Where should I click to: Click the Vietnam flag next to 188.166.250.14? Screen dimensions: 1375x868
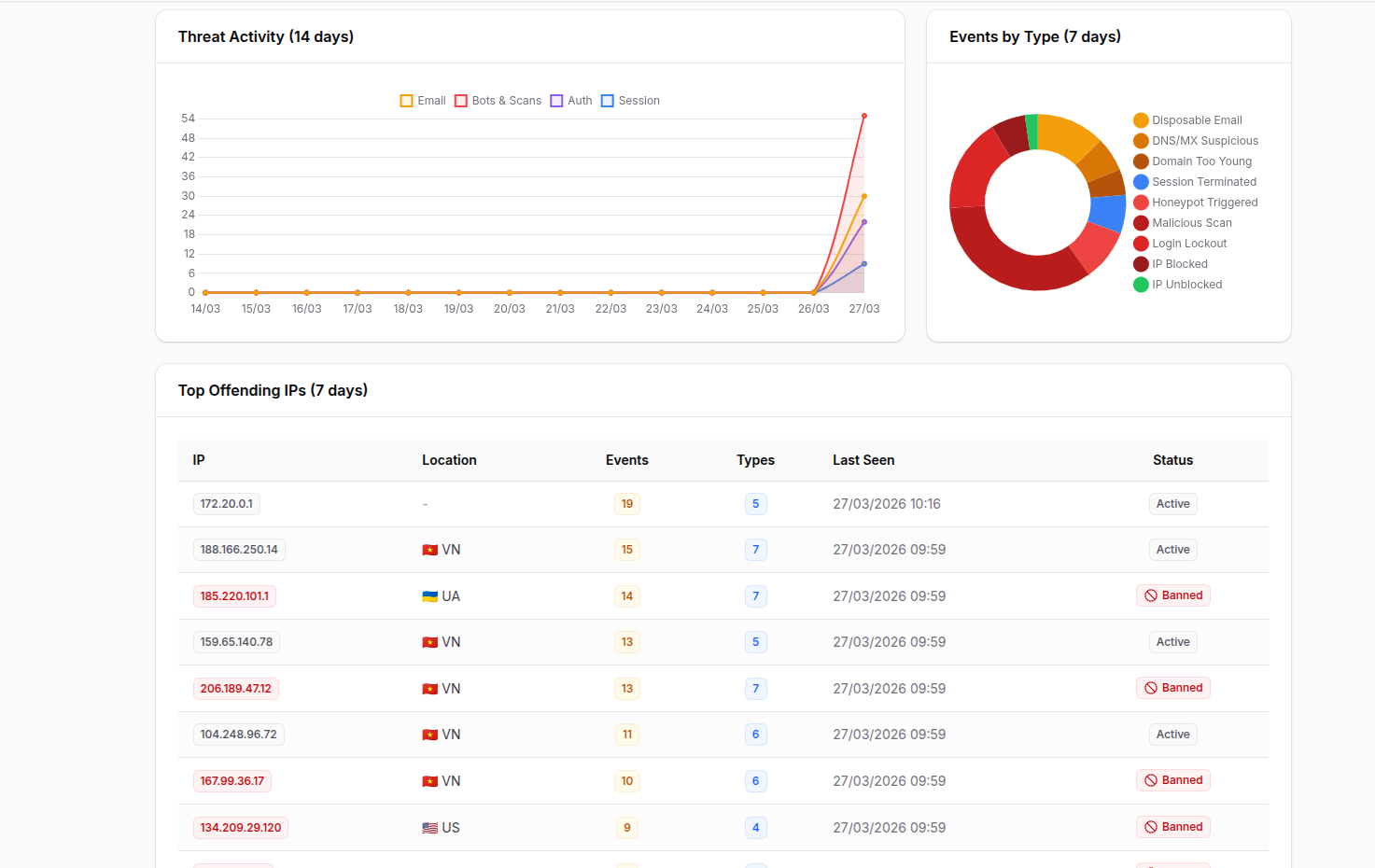pyautogui.click(x=429, y=549)
